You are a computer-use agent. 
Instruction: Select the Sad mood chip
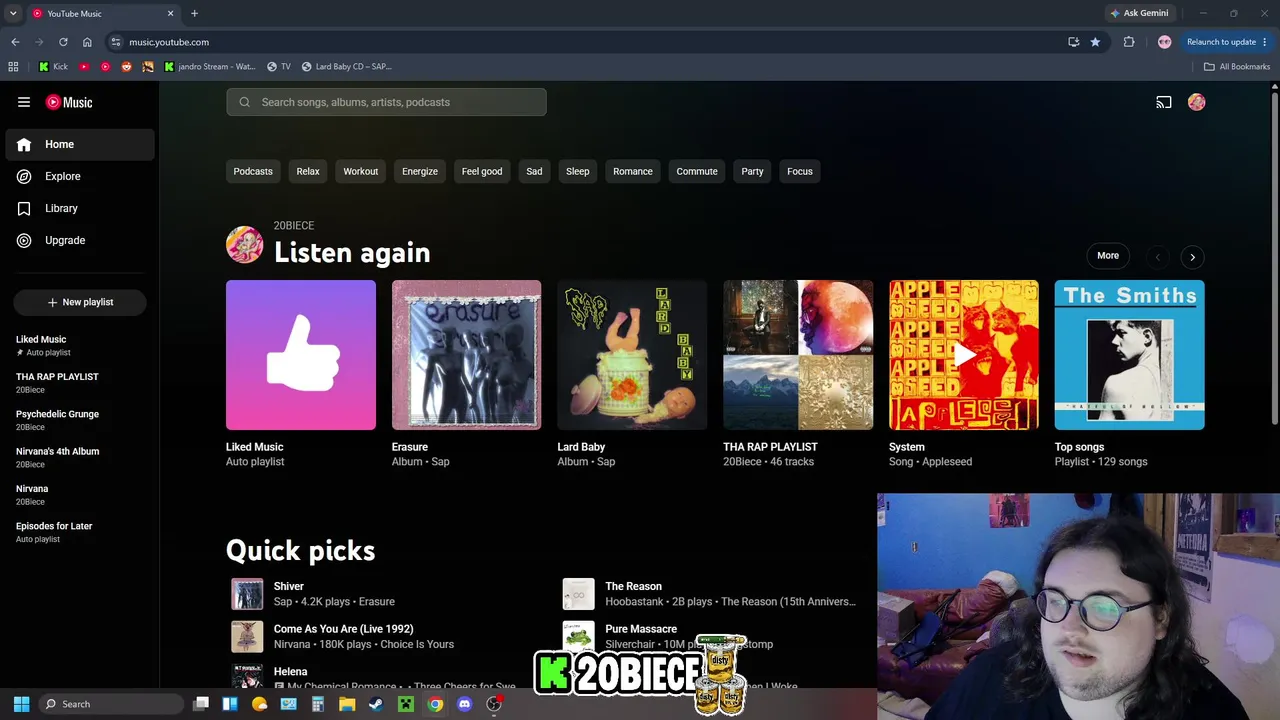coord(534,171)
